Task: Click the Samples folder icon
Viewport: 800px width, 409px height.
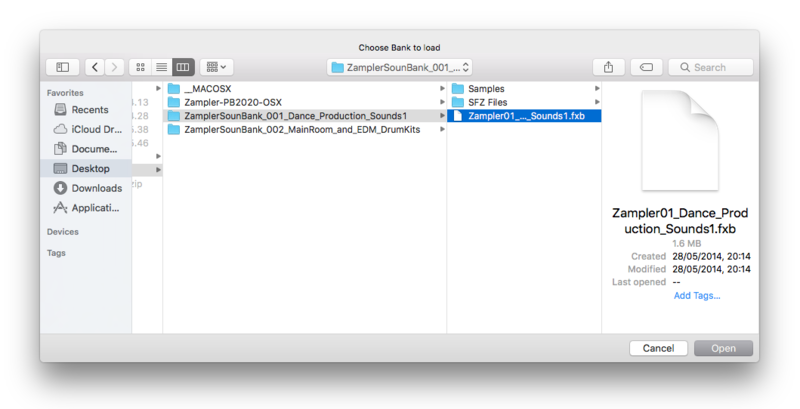Action: pyautogui.click(x=458, y=89)
